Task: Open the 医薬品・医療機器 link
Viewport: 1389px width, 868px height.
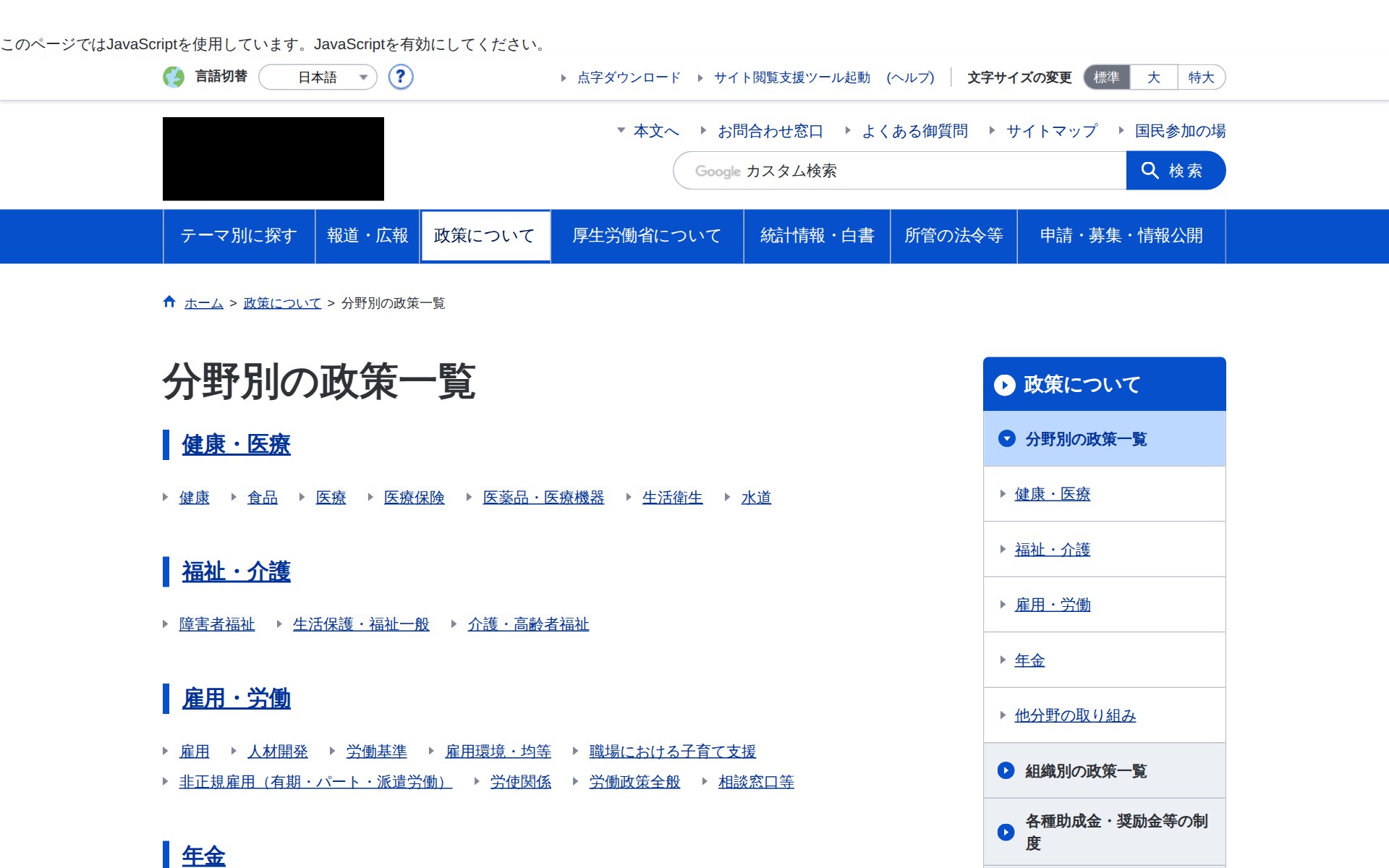Action: click(x=543, y=498)
